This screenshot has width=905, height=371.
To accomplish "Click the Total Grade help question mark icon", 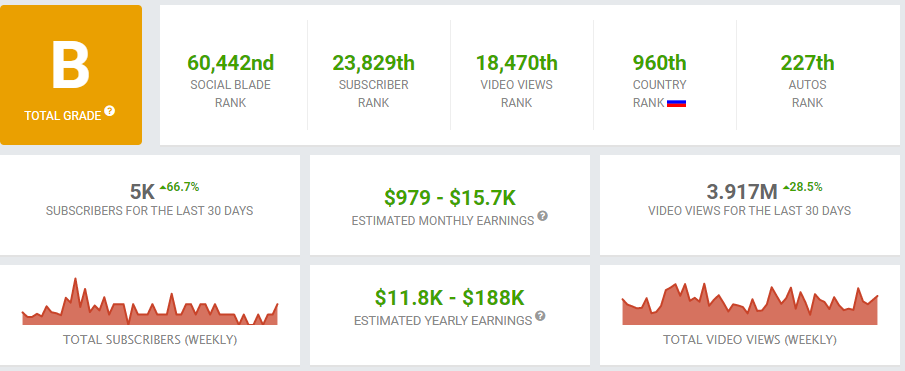I will (x=110, y=111).
